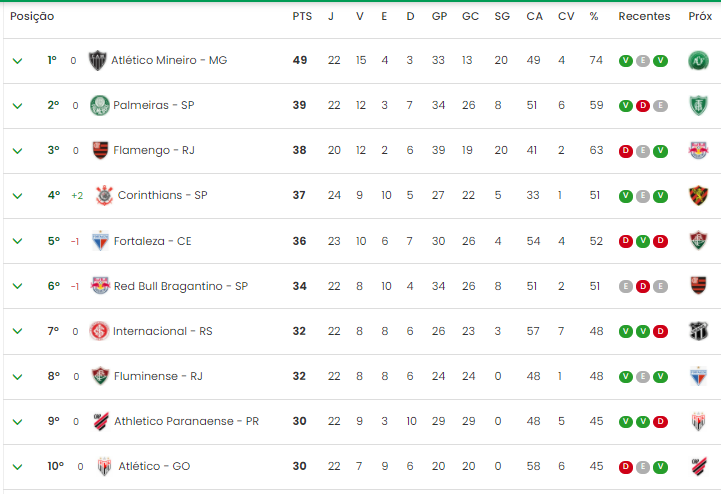Image resolution: width=721 pixels, height=494 pixels.
Task: Open the Internacional - RS team link
Action: click(163, 331)
